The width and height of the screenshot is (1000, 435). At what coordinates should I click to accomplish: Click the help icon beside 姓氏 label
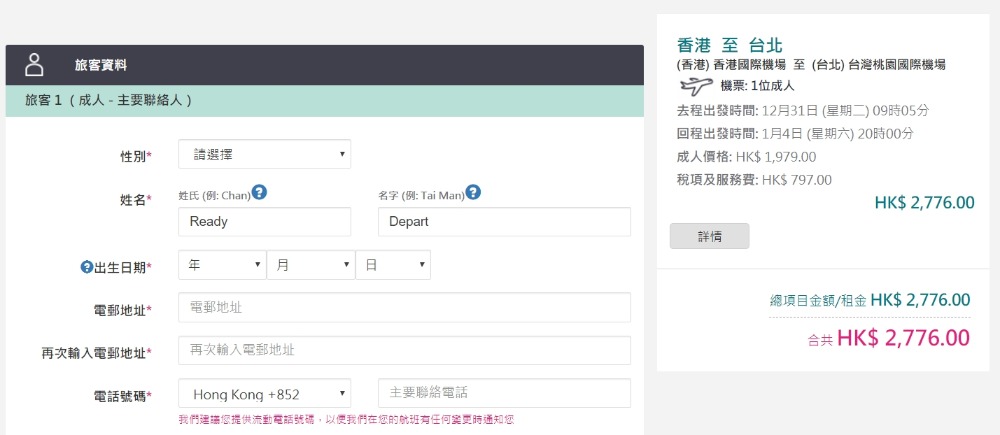coord(259,192)
